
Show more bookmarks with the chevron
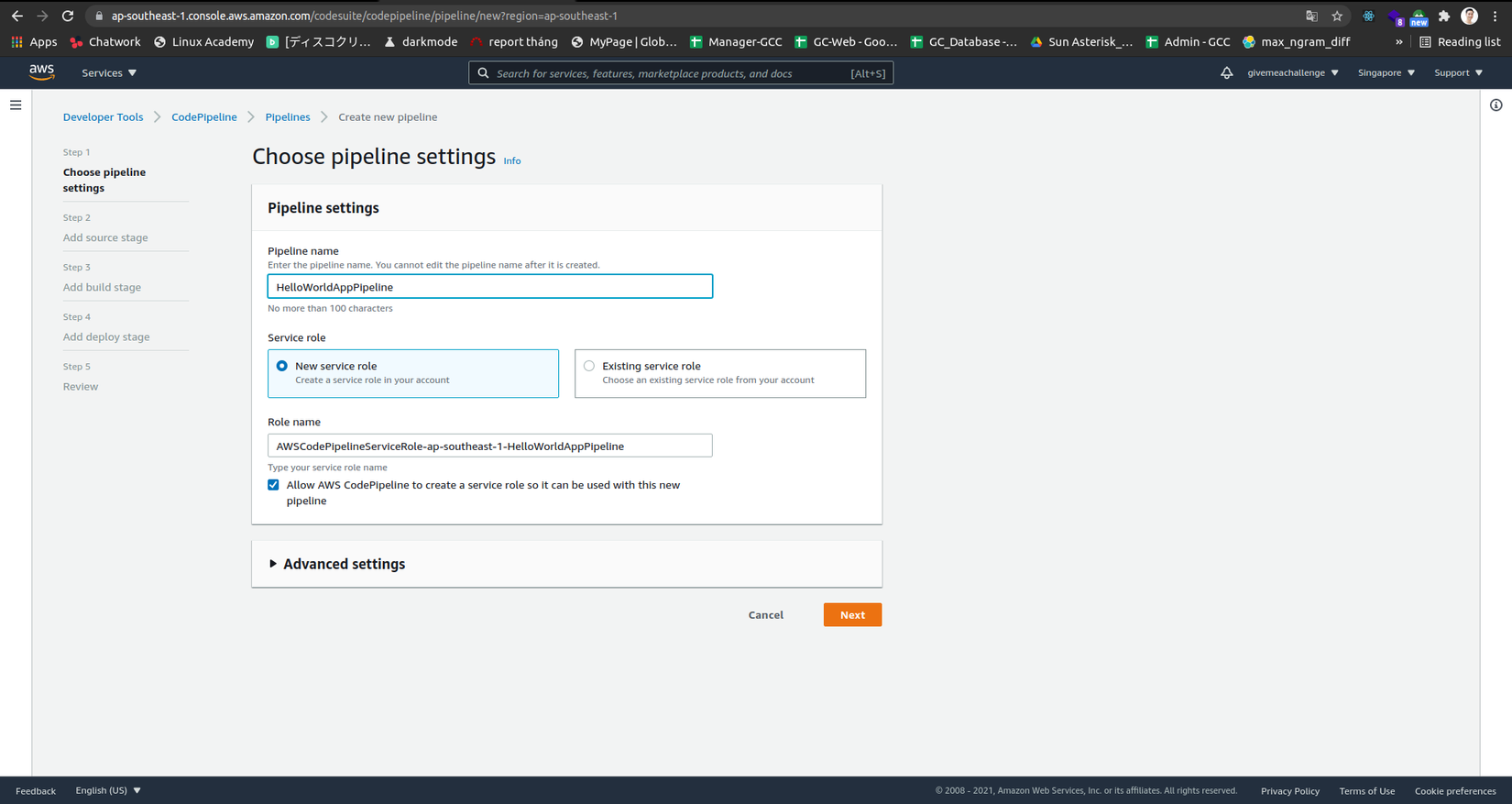click(x=1398, y=41)
